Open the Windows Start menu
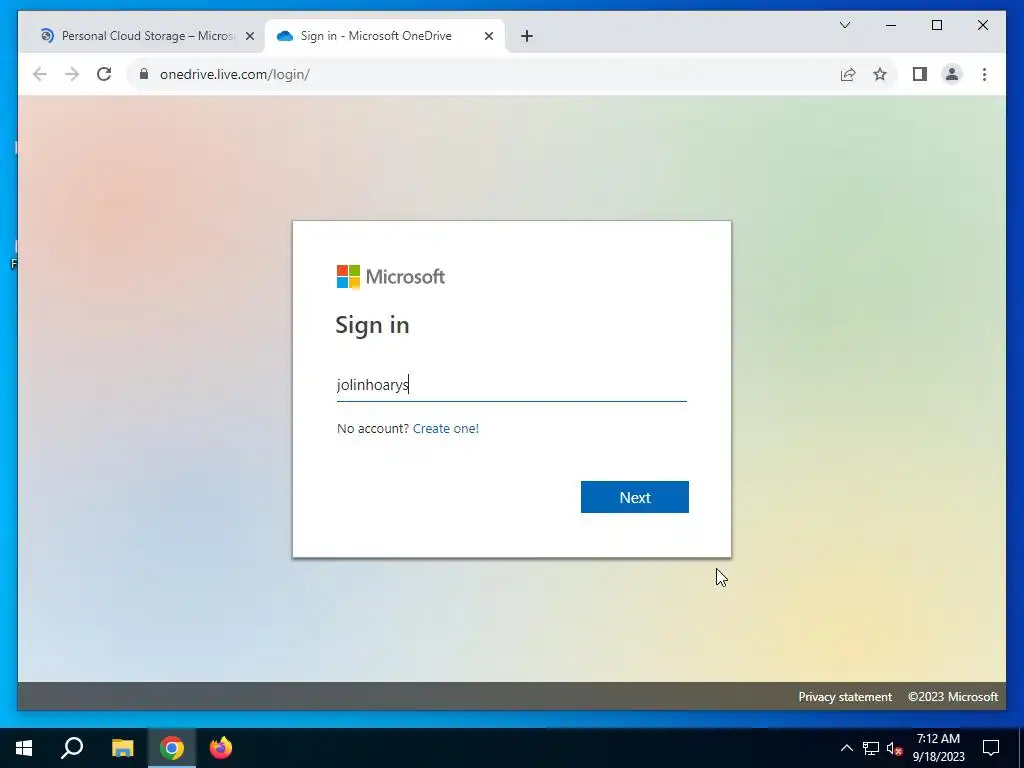Image resolution: width=1024 pixels, height=768 pixels. [24, 748]
